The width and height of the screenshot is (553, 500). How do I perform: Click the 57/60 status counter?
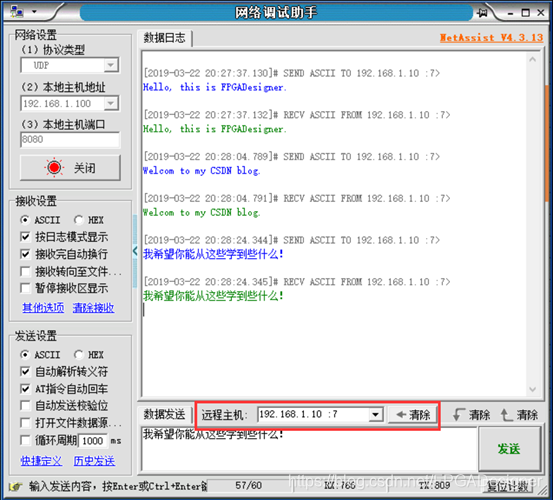click(248, 486)
